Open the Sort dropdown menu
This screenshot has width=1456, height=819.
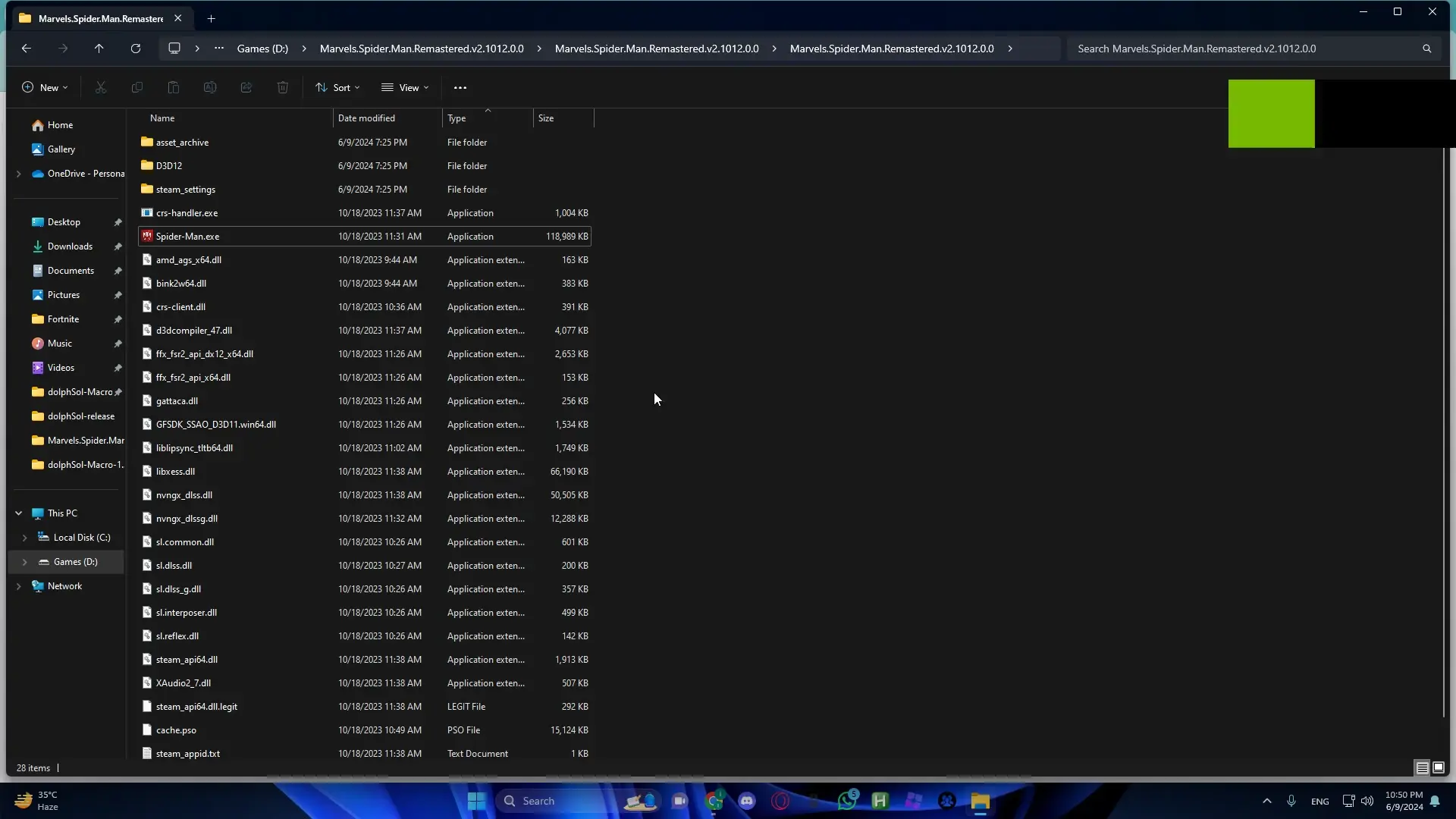pos(338,88)
